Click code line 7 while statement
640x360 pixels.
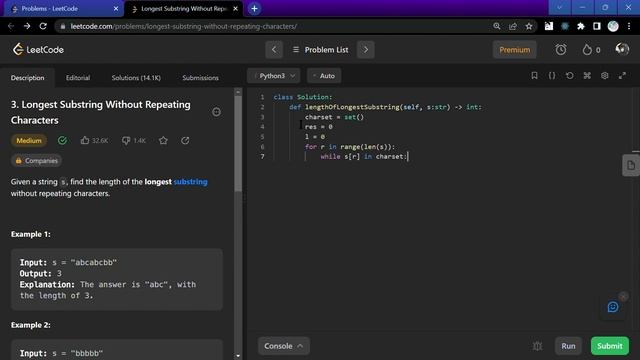tap(363, 156)
